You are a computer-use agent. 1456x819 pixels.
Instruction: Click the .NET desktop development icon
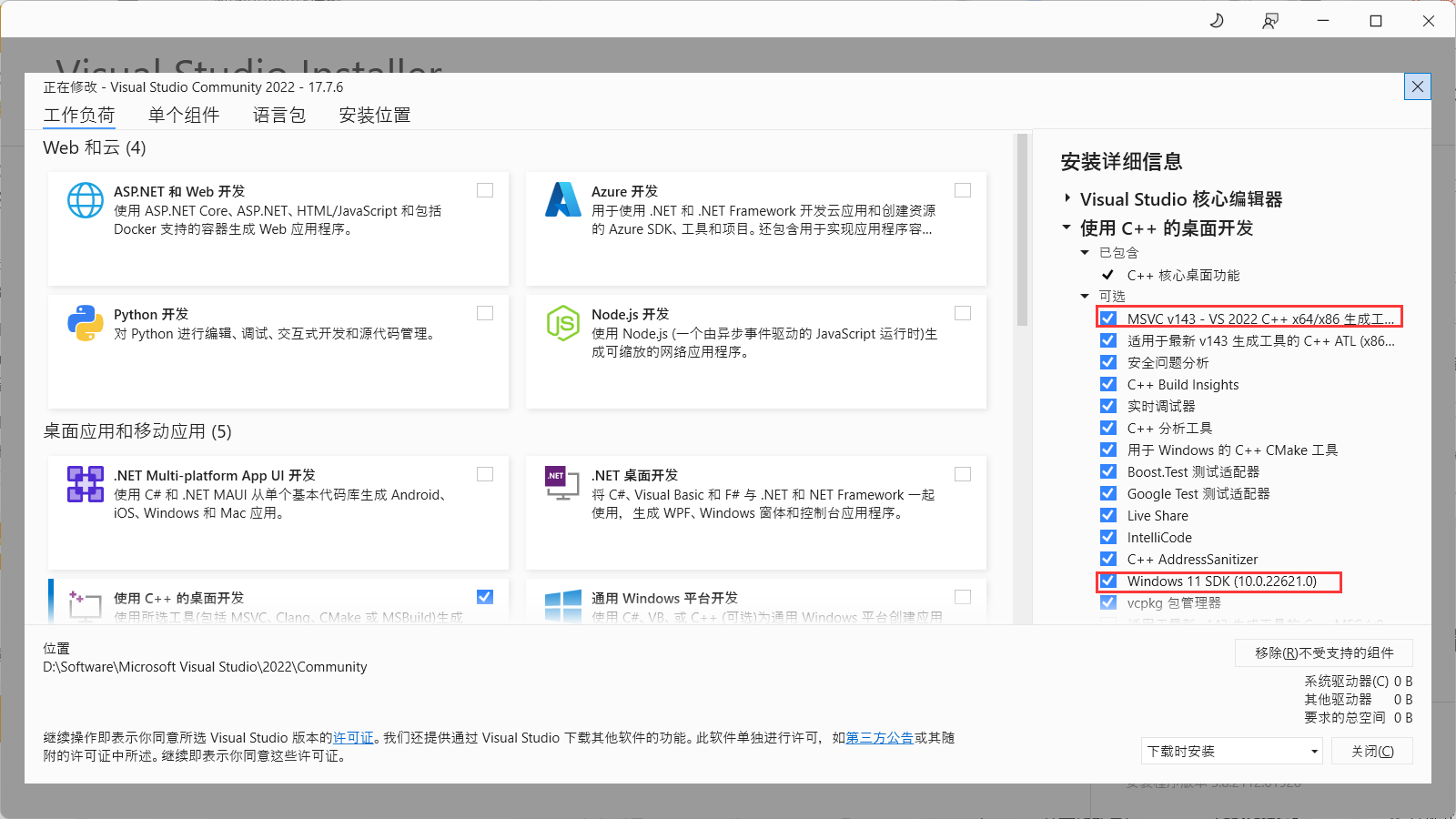coord(562,483)
